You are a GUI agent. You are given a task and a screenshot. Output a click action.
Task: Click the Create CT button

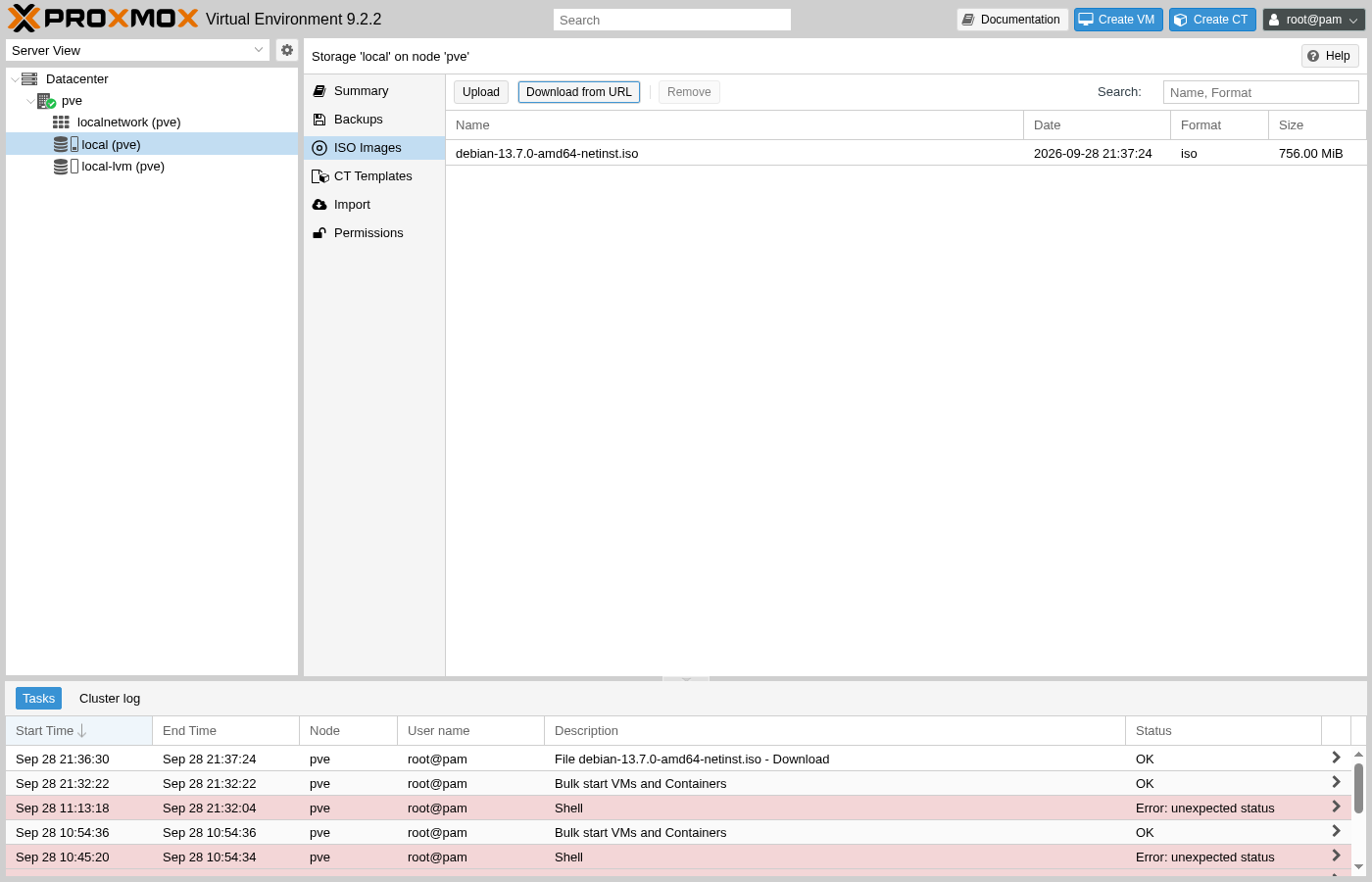pos(1212,20)
